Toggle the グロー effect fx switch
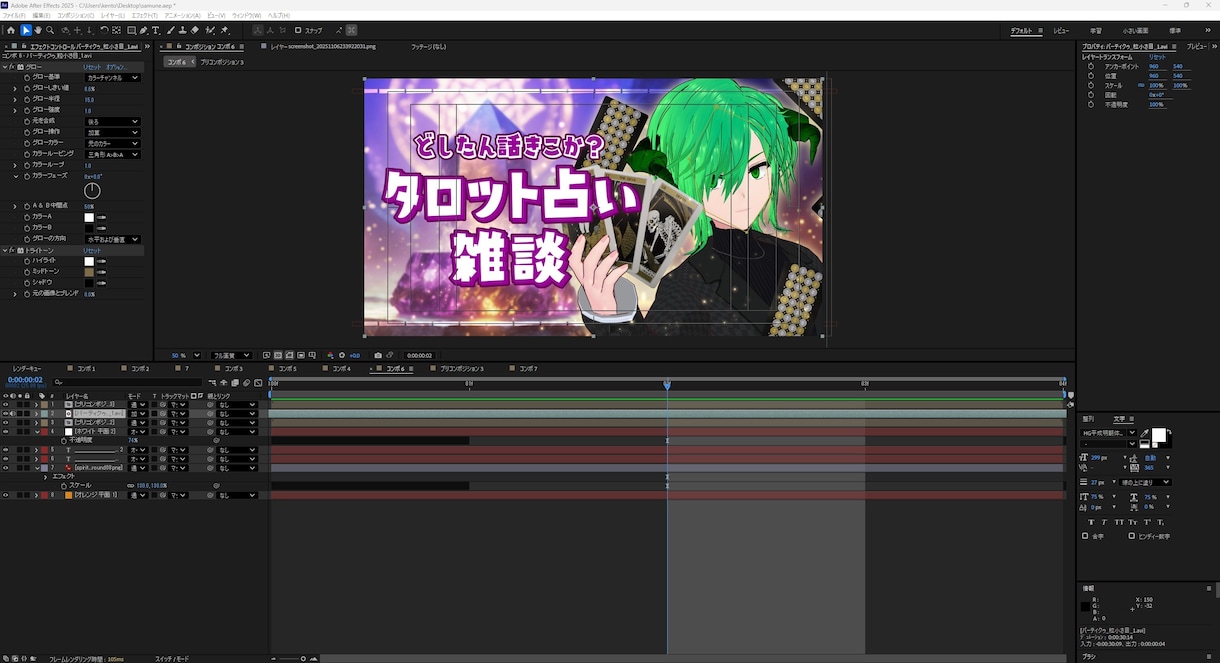This screenshot has width=1220, height=663. click(x=12, y=67)
